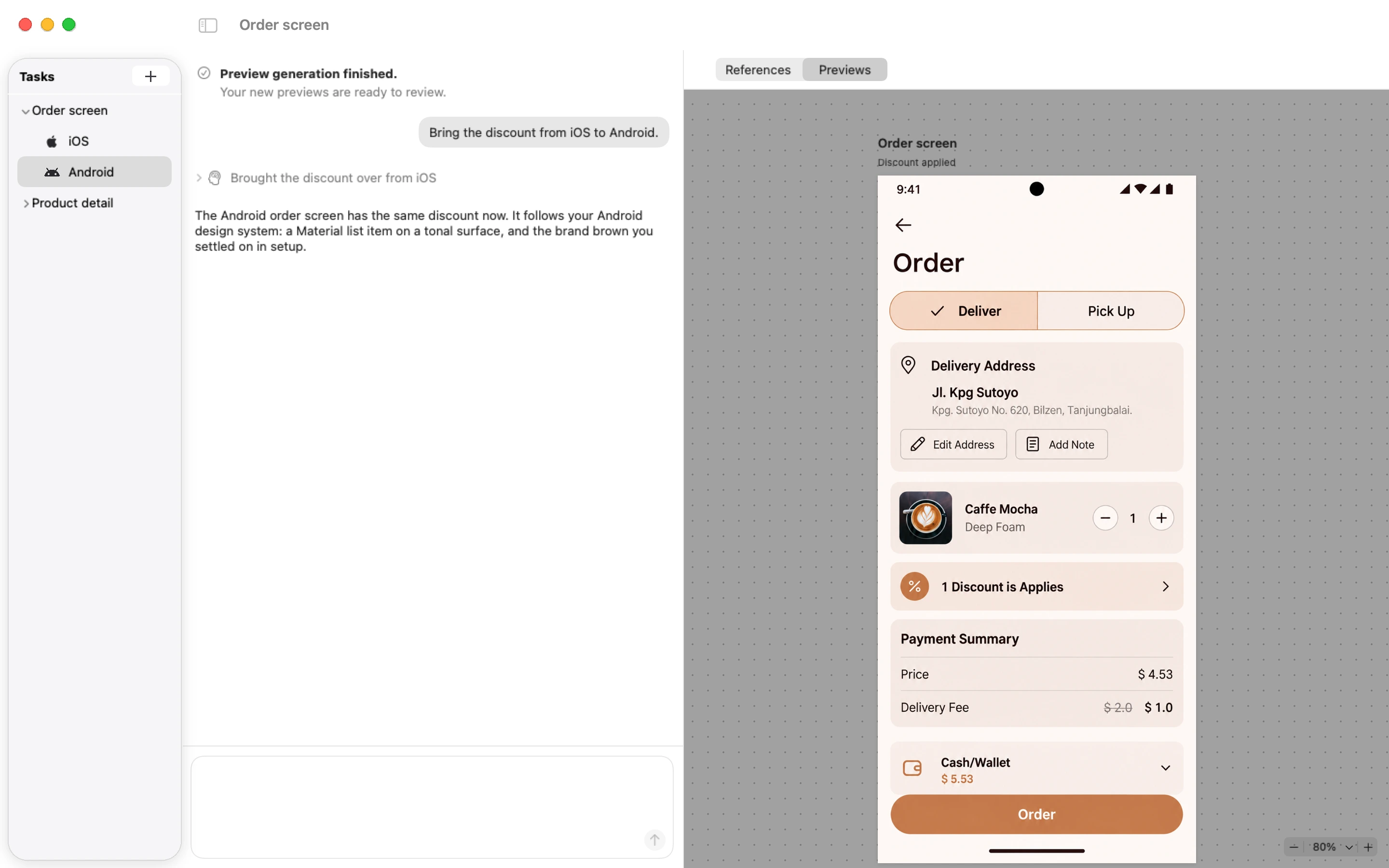Click the struck-through '$ 2.0' delivery fee

coord(1117,707)
